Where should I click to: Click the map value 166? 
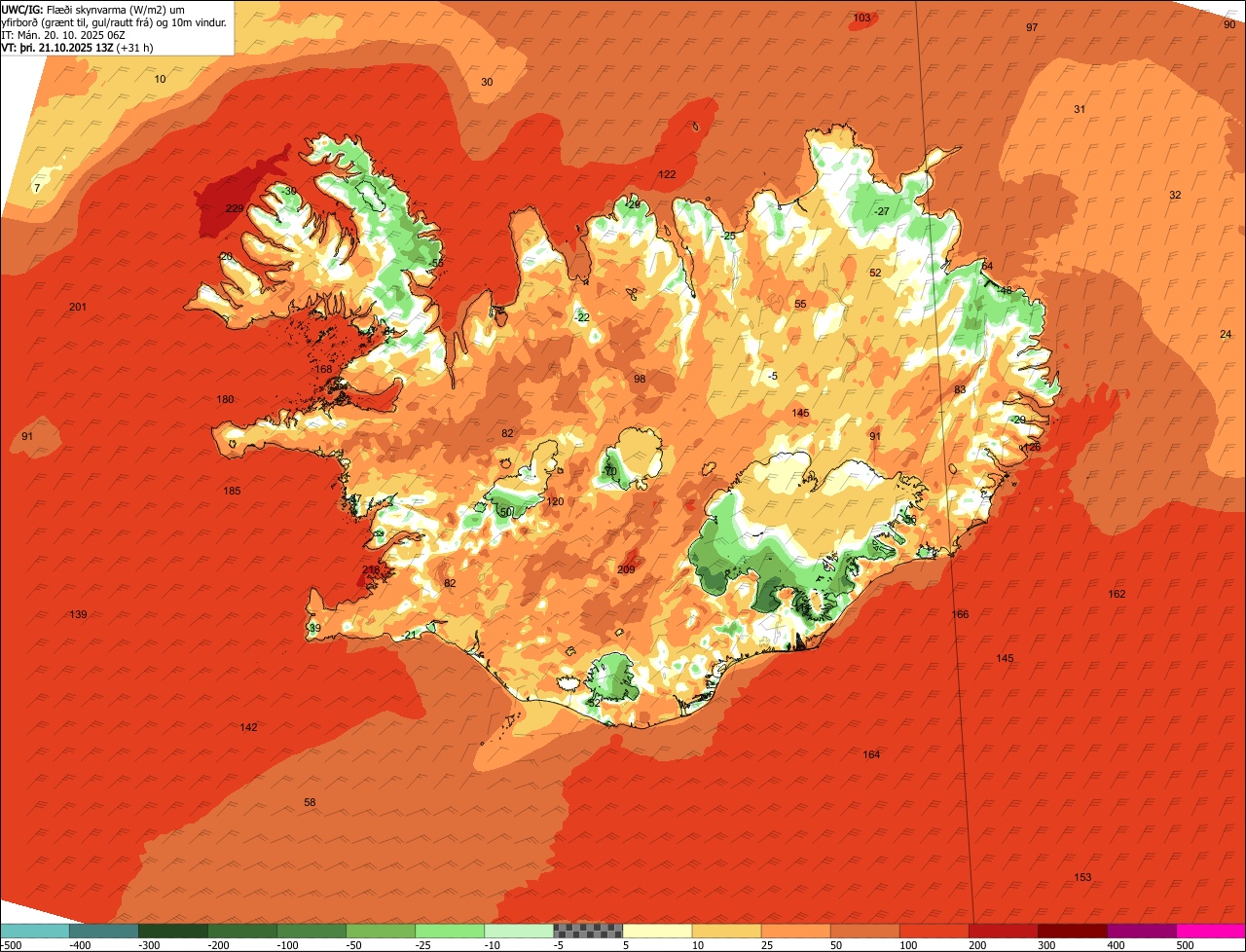960,615
